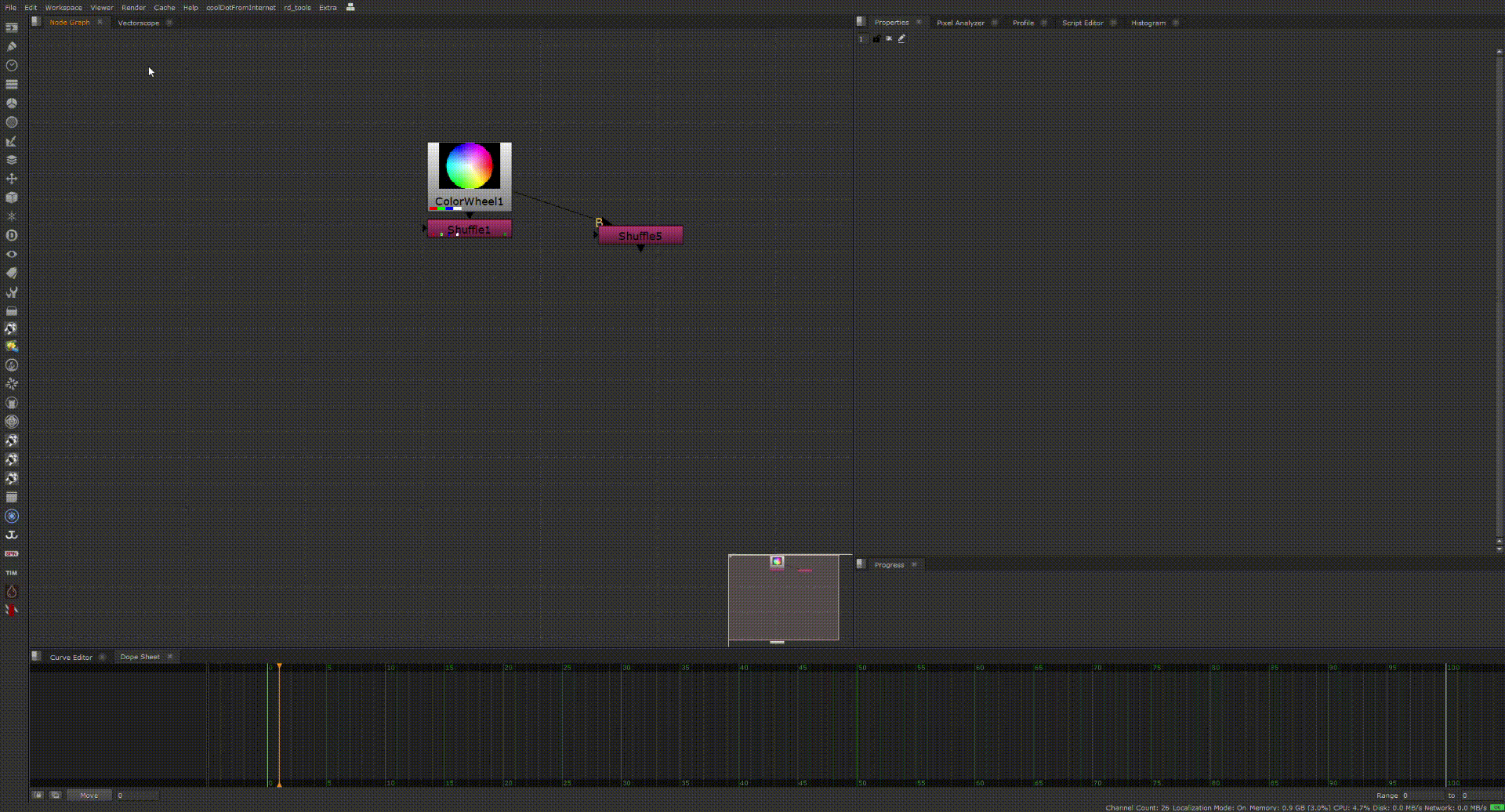
Task: Open the Node Graph pane content menu
Action: coord(36,22)
